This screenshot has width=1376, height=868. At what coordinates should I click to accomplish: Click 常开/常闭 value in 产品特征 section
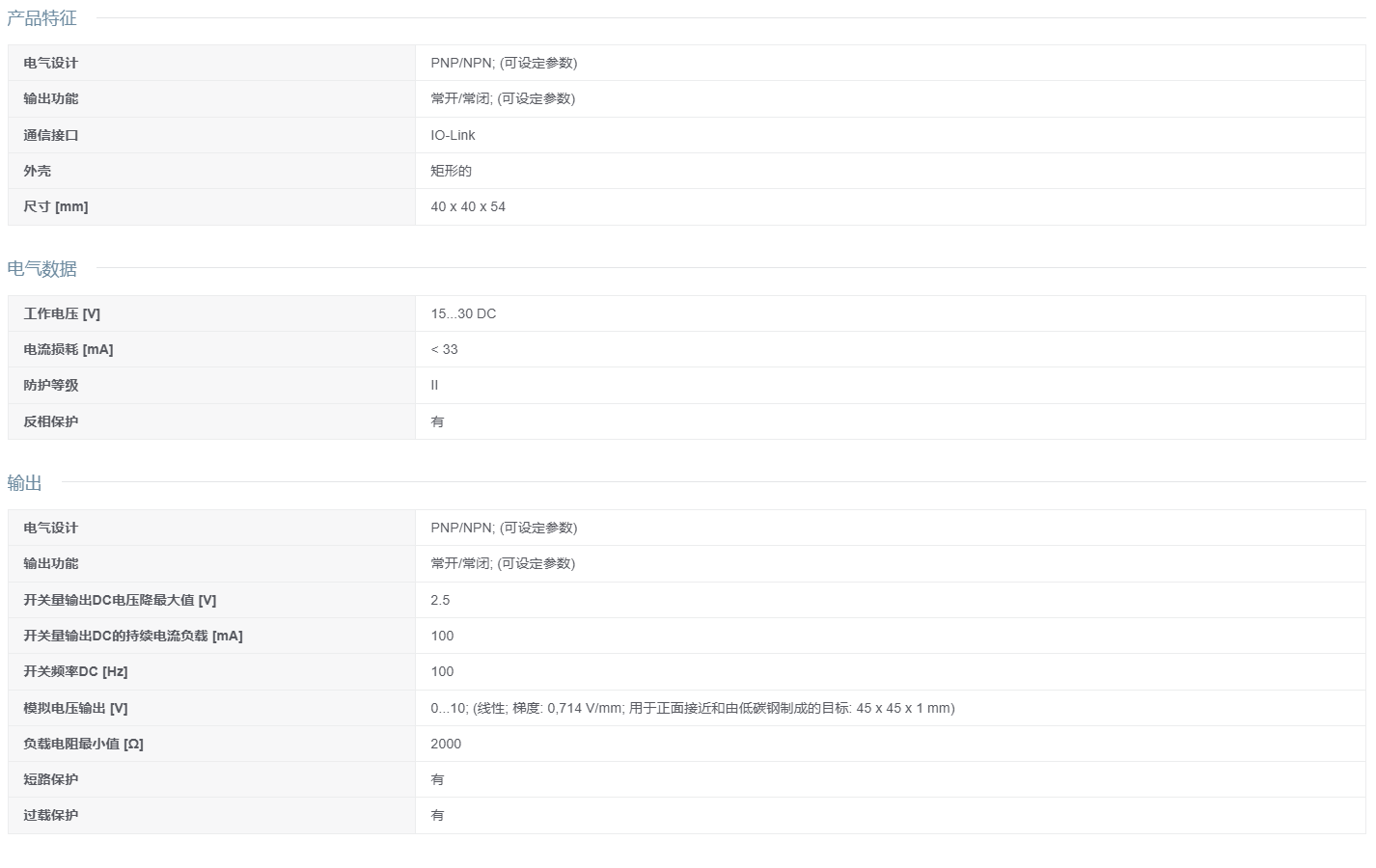[503, 98]
